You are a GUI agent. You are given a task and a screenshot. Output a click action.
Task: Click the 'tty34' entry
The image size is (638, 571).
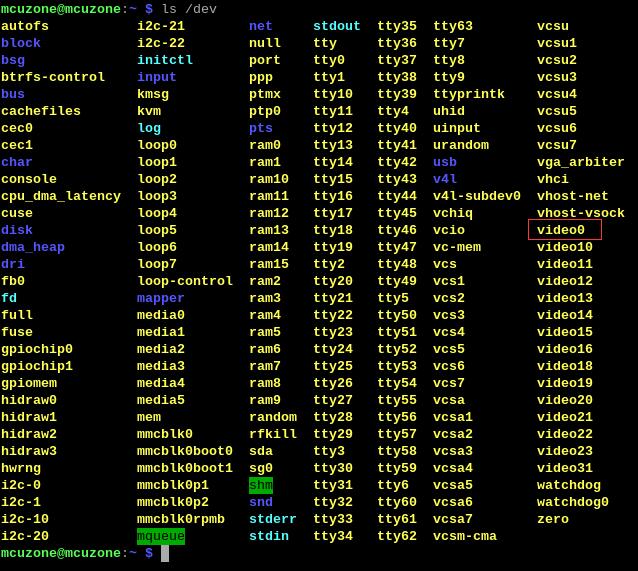tap(333, 536)
